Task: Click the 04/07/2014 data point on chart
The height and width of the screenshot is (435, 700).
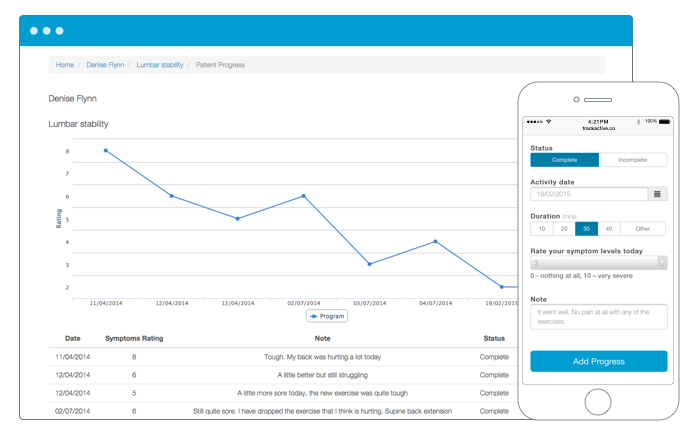Action: click(435, 241)
